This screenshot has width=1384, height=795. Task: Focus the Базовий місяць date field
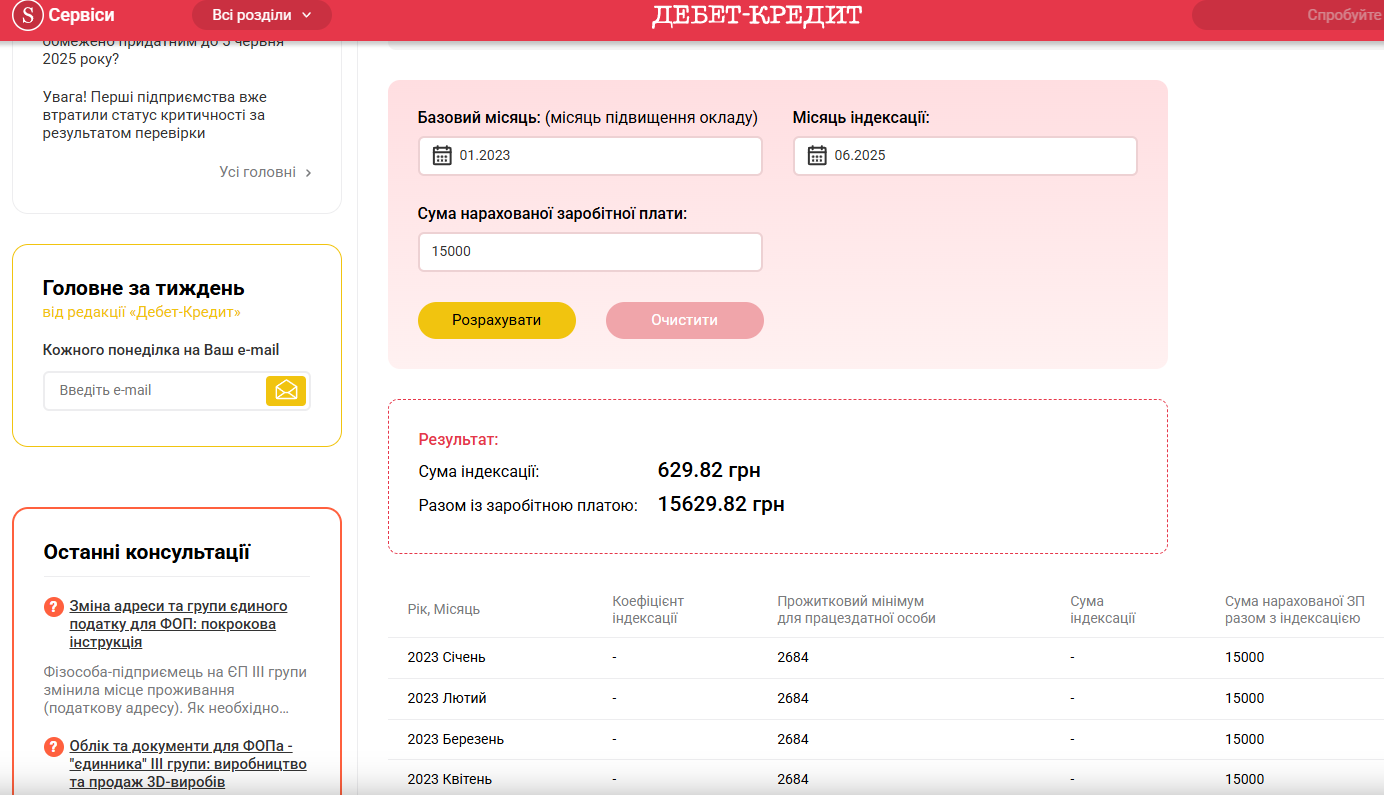click(600, 156)
